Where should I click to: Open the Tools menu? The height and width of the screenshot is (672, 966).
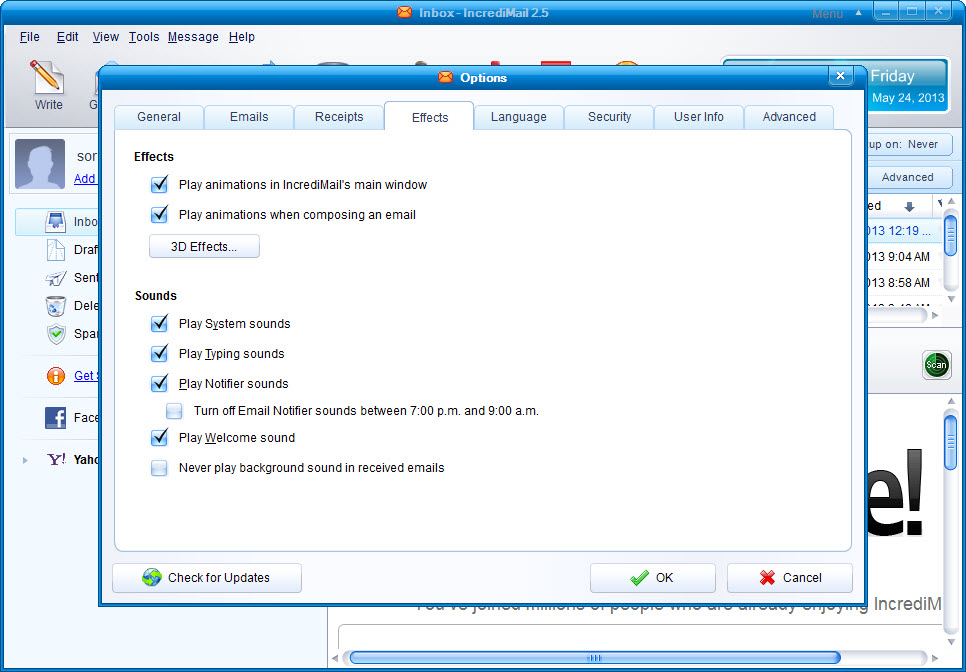[x=144, y=37]
